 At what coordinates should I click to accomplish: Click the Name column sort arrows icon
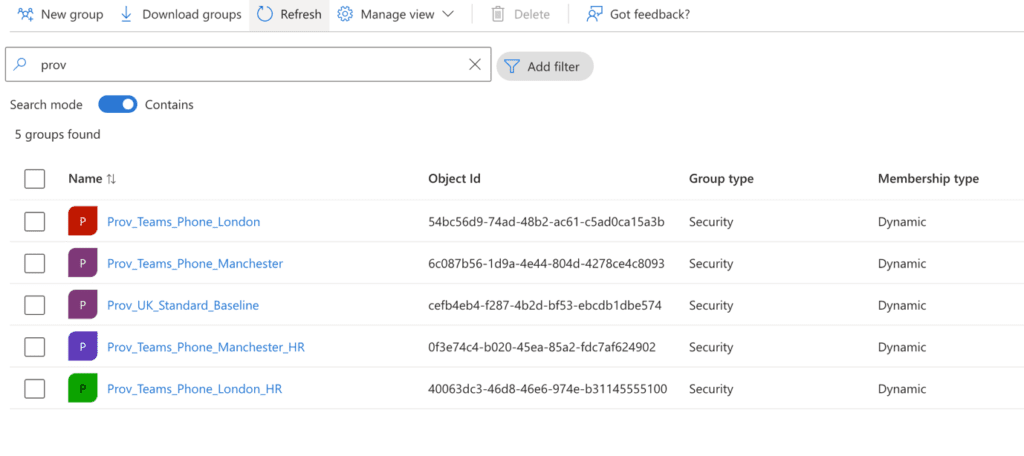(x=110, y=179)
